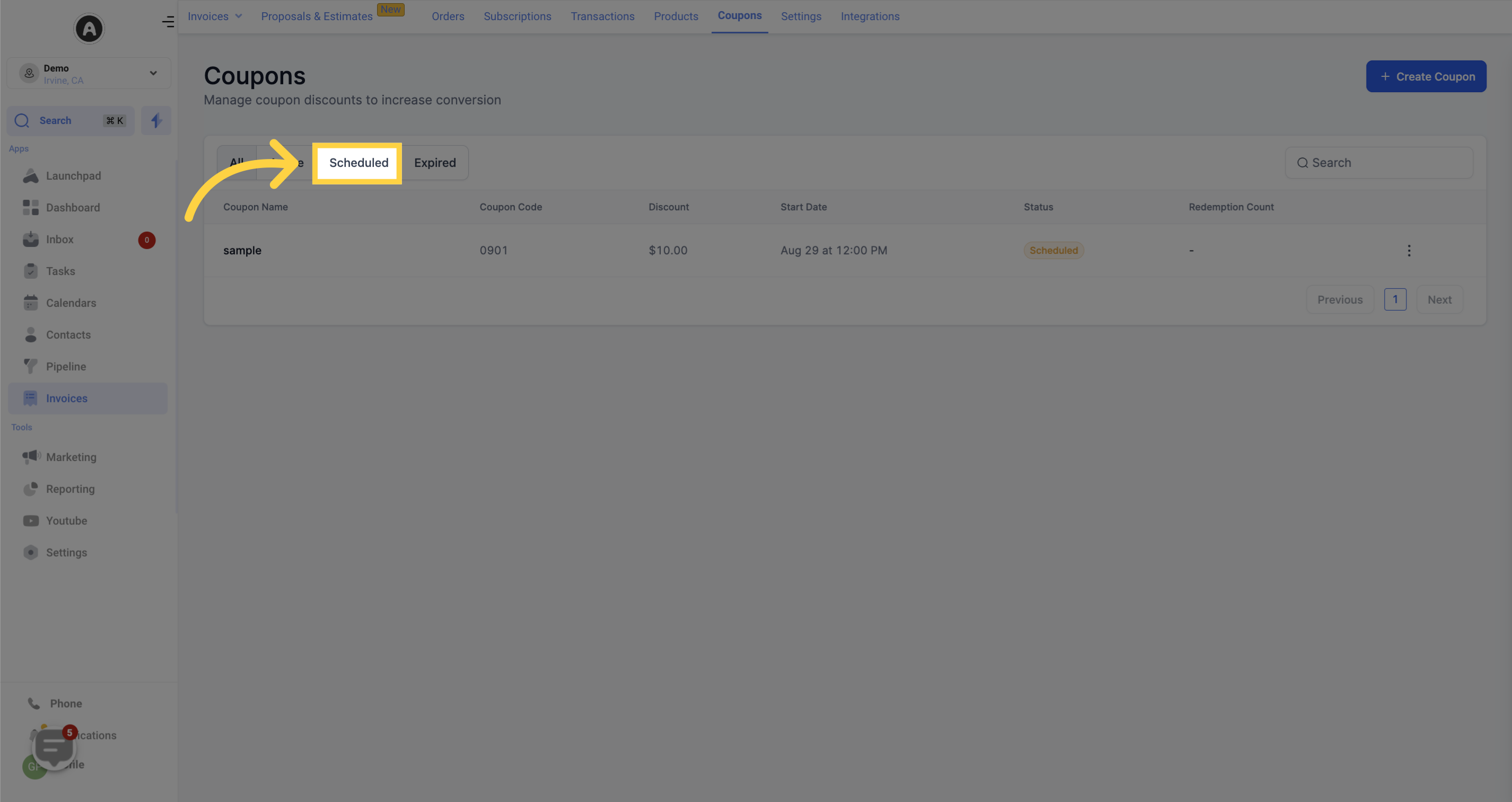Click the Create Coupon button
The width and height of the screenshot is (1512, 802).
coord(1426,76)
